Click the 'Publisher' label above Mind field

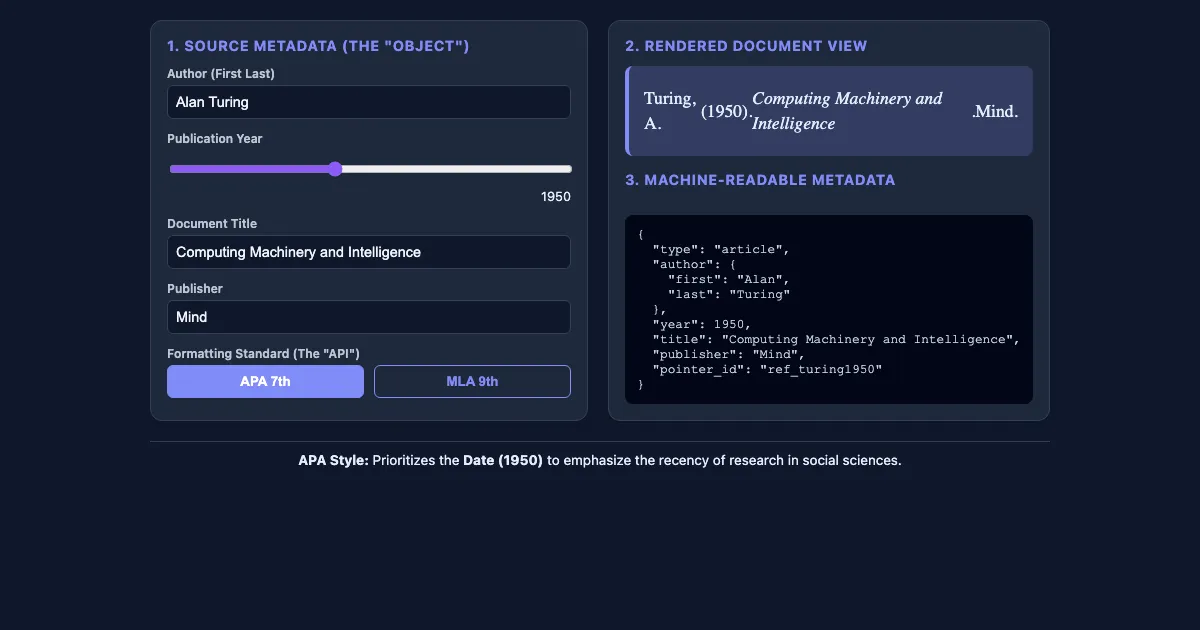coord(195,289)
